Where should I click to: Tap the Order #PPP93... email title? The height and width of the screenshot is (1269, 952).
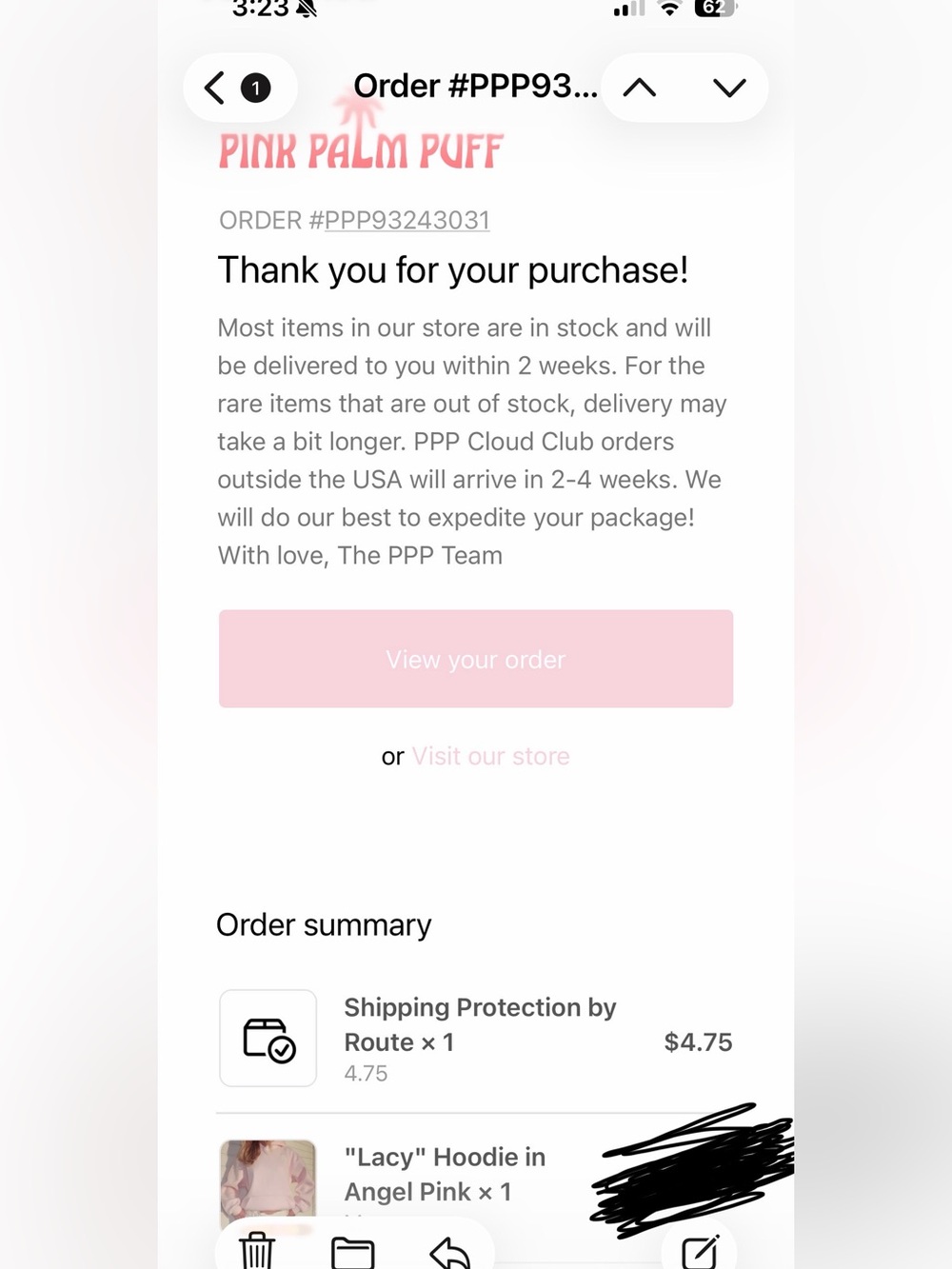click(x=475, y=87)
